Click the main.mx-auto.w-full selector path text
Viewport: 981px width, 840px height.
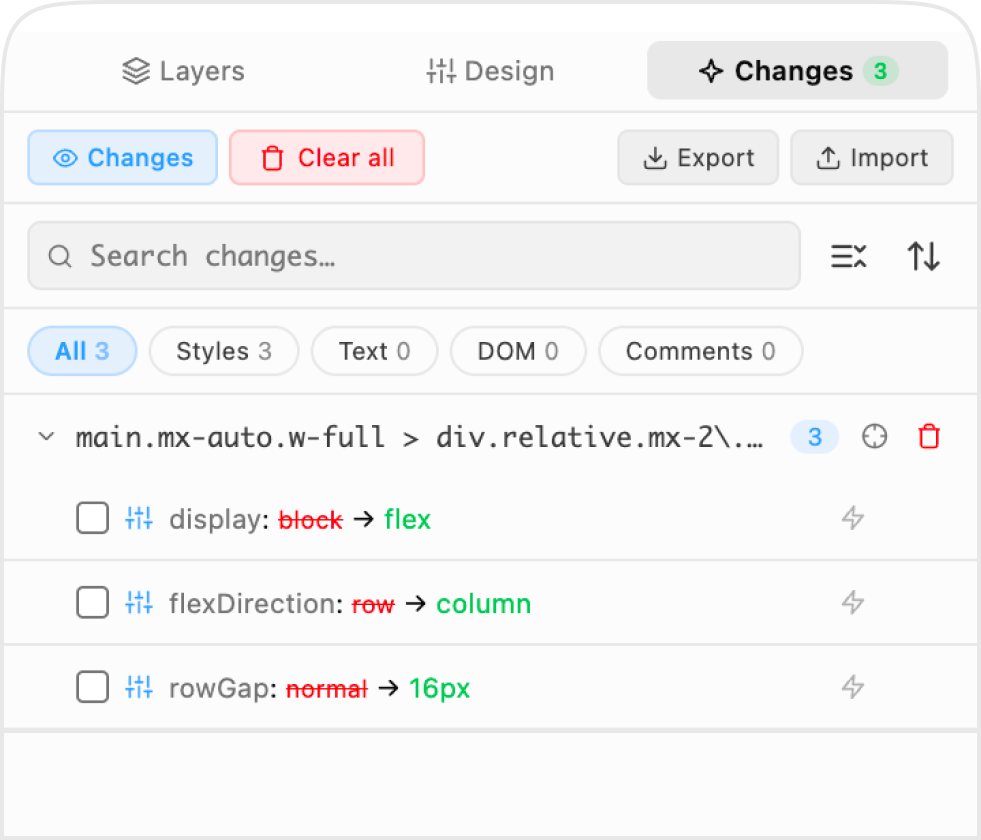coord(419,437)
